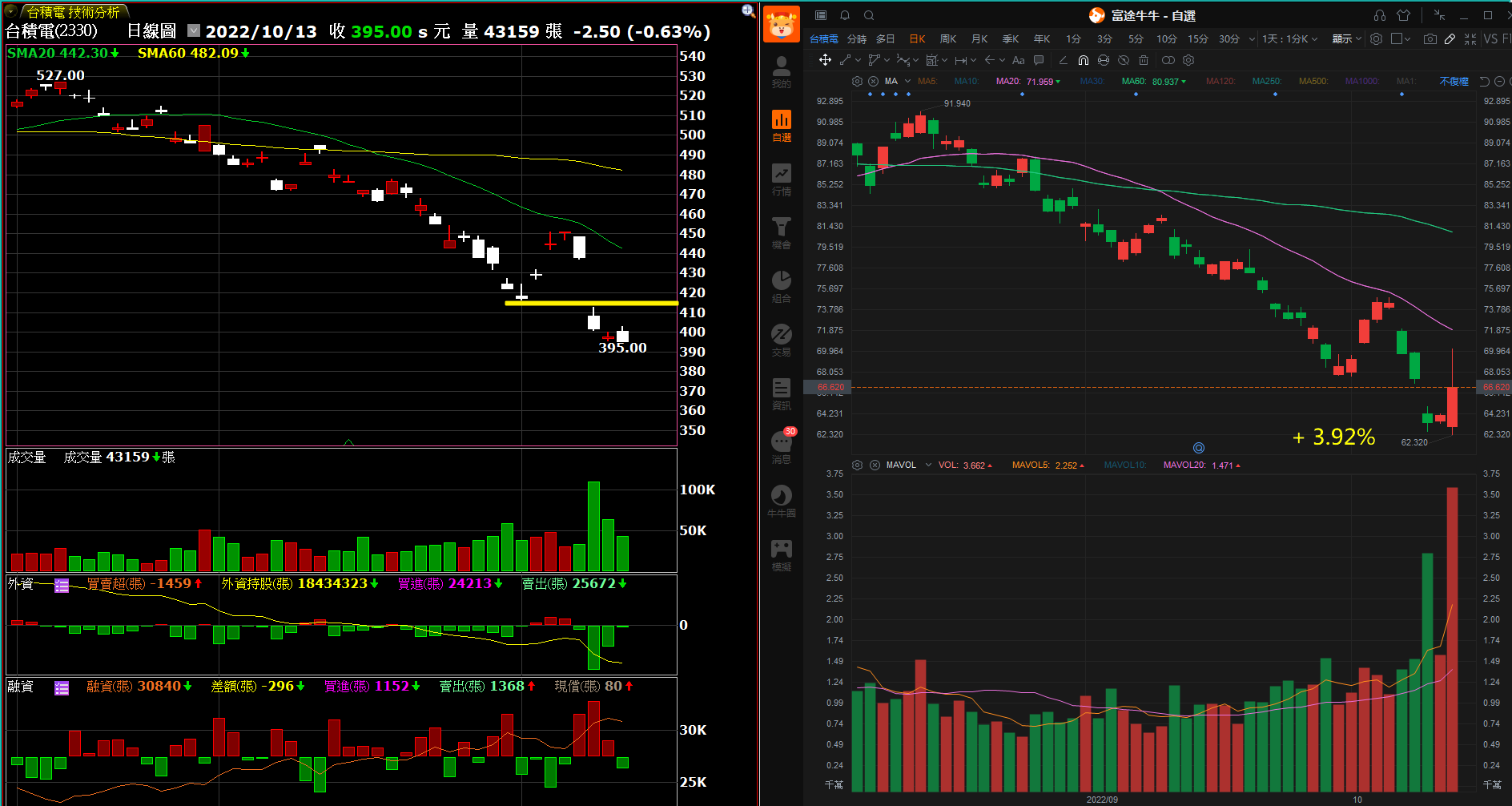Screen dimensions: 1512x806
Task: Open MA indicator settings gear
Action: (857, 81)
